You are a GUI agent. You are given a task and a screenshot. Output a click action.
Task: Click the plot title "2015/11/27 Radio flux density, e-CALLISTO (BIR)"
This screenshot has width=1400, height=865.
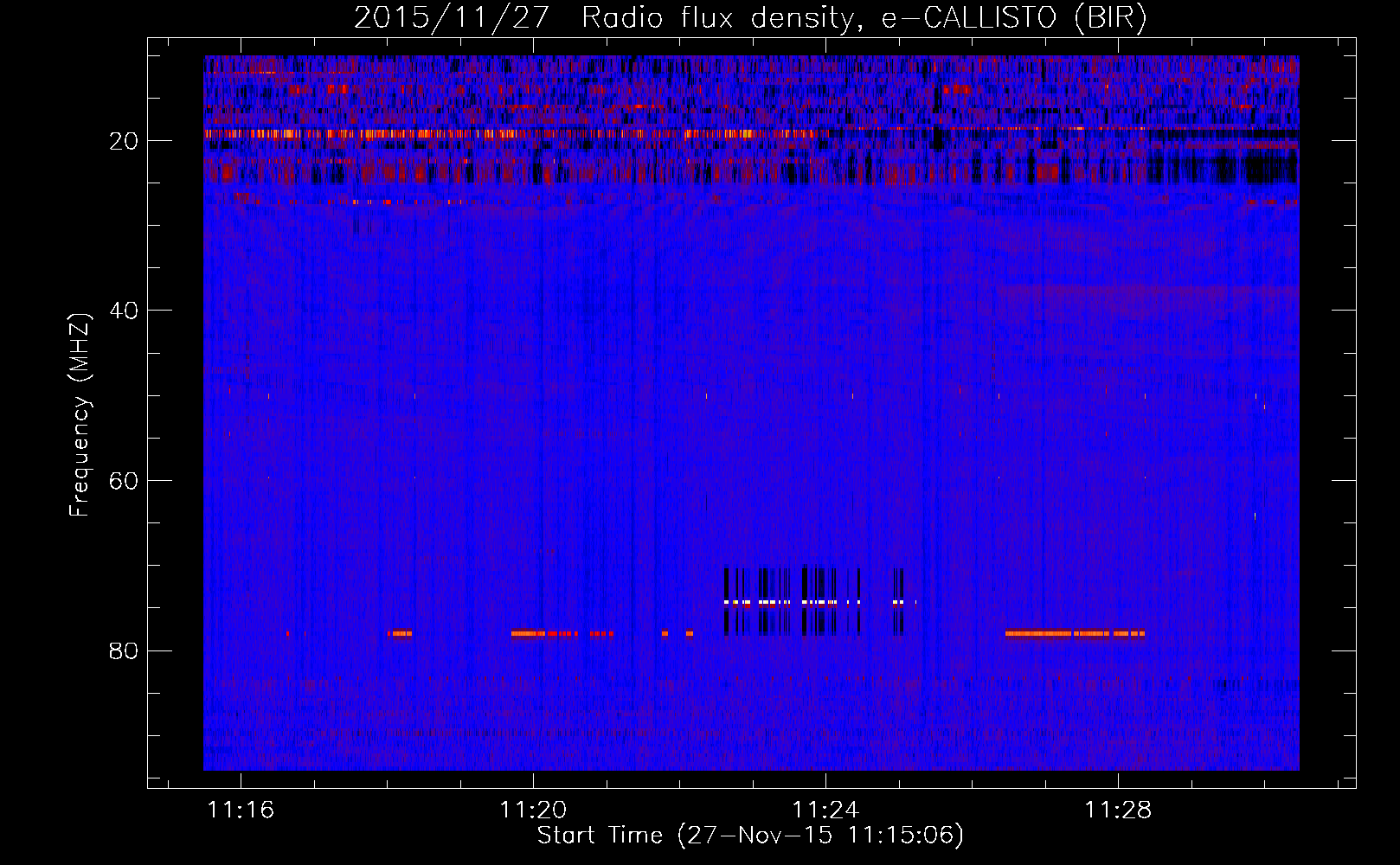coord(750,18)
